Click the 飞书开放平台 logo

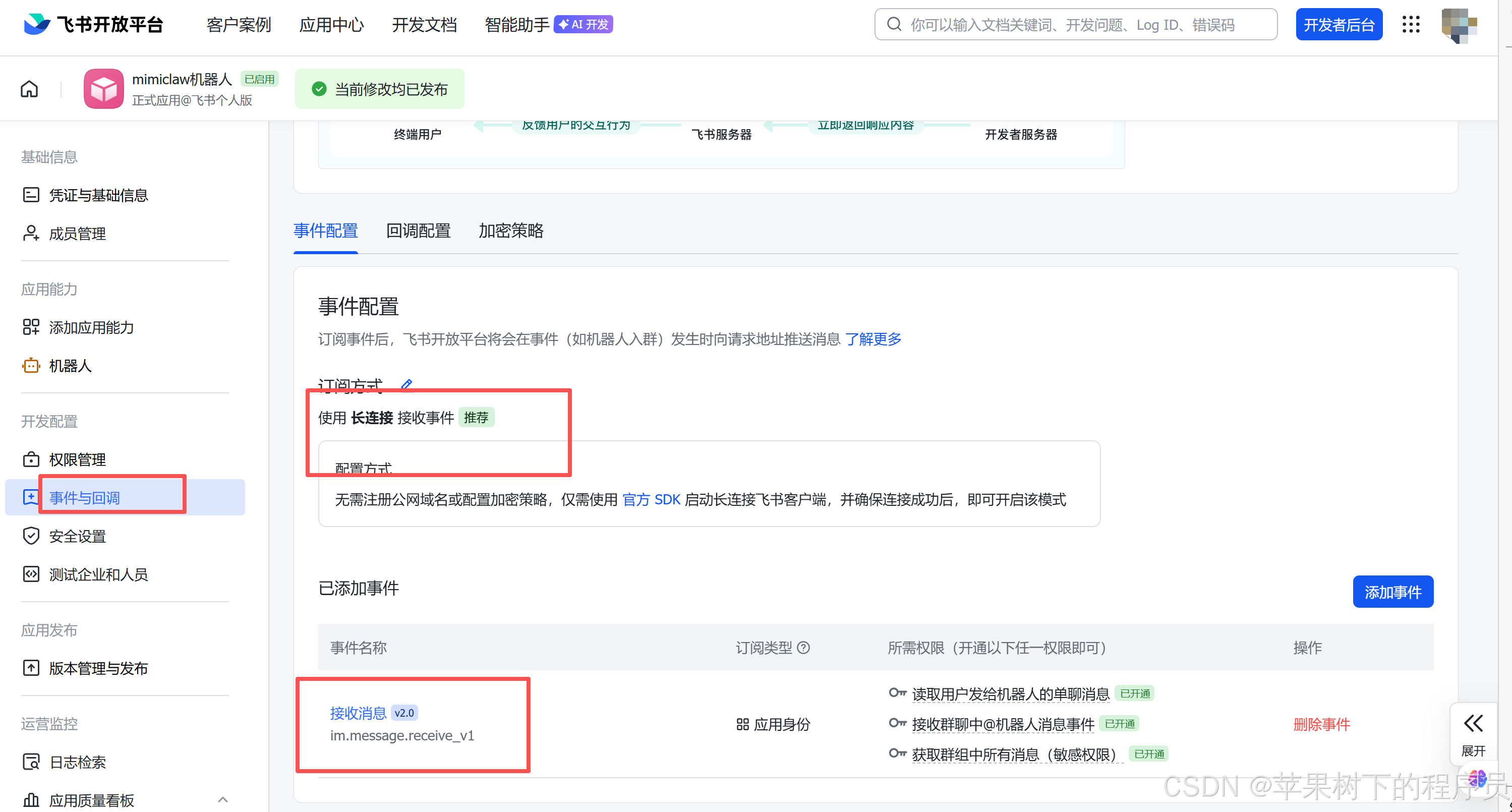94,25
